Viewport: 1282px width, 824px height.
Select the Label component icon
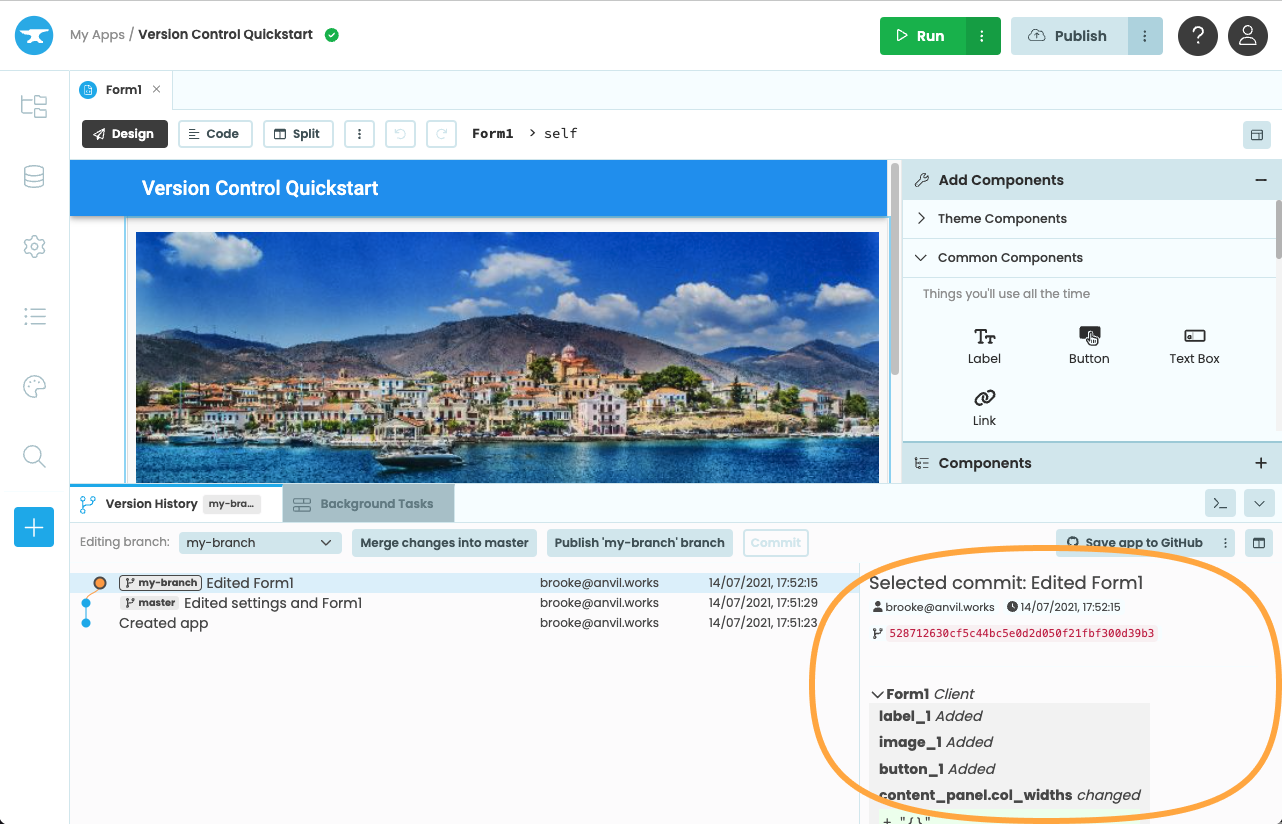coord(984,345)
